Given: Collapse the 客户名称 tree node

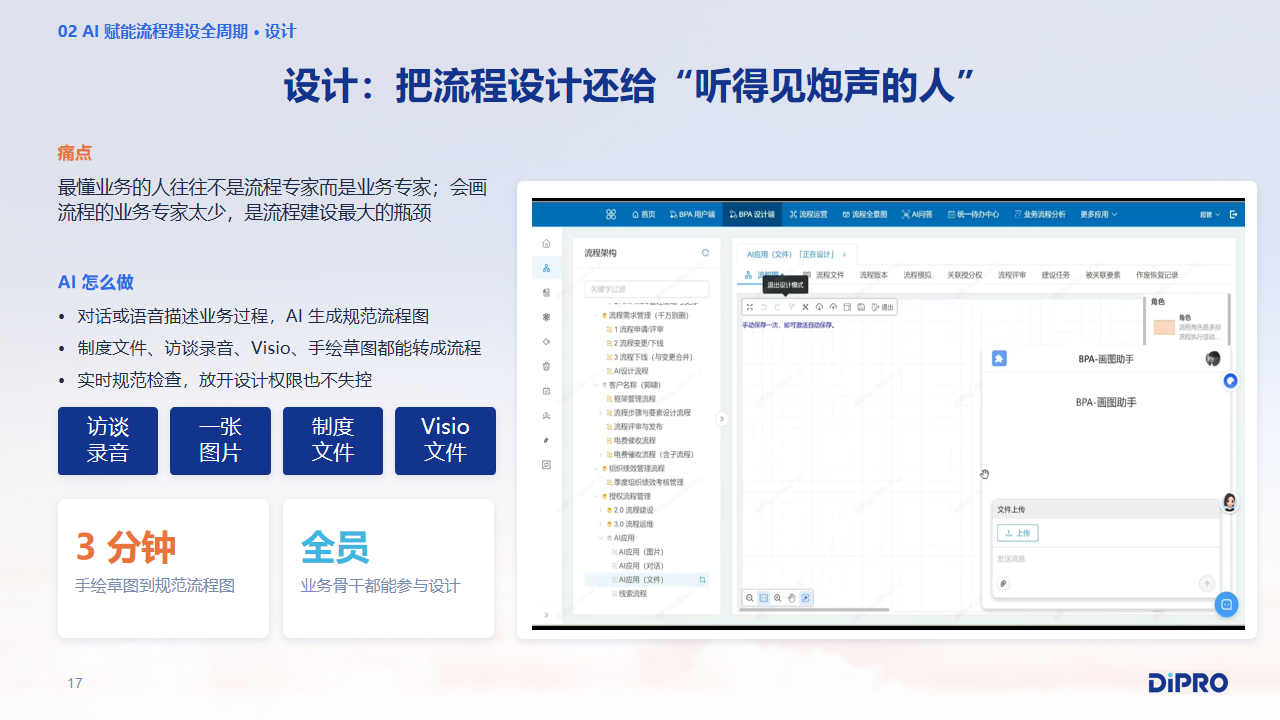Looking at the screenshot, I should click(594, 384).
